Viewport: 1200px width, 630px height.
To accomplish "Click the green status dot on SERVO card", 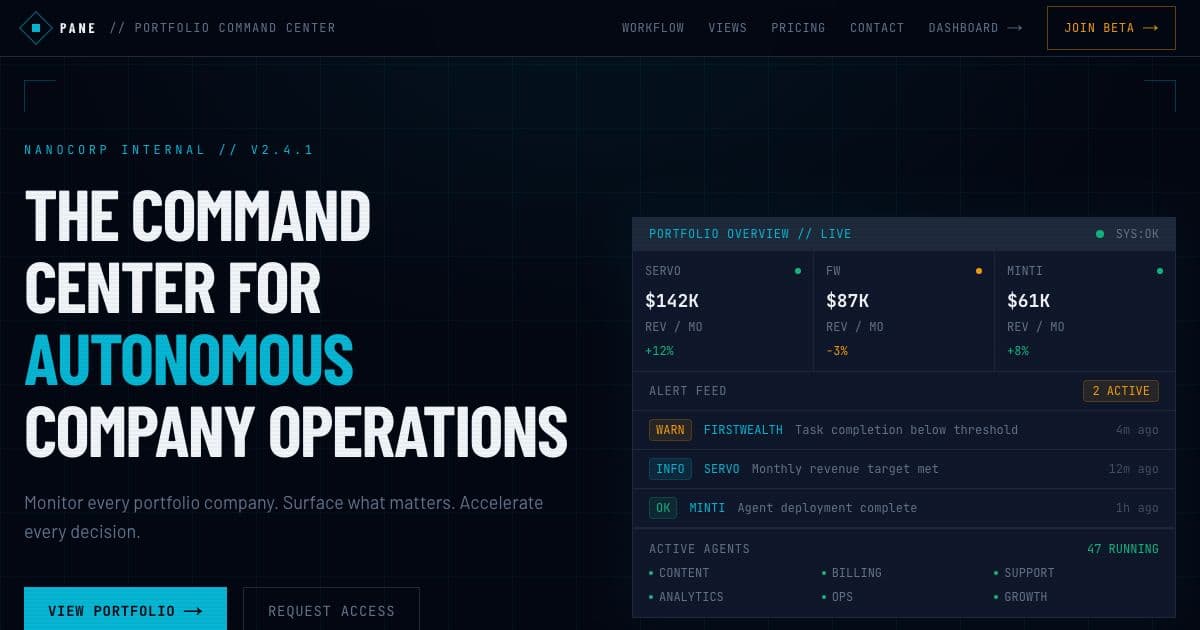I will point(797,271).
